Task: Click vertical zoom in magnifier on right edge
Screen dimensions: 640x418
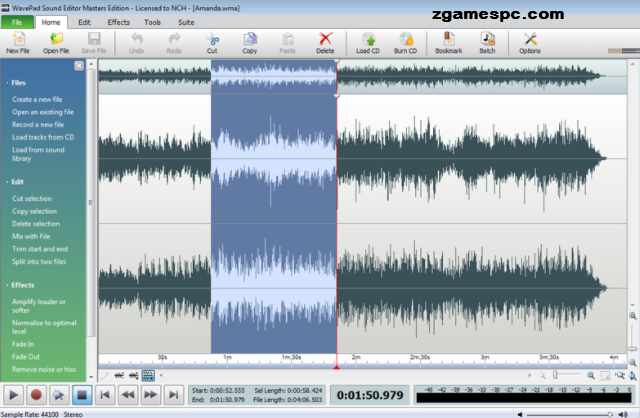Action: (x=633, y=316)
